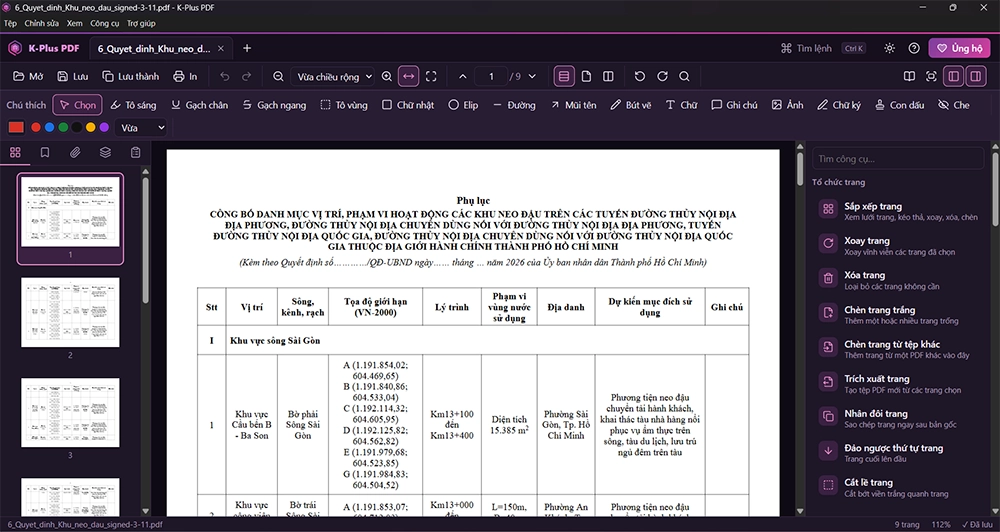Viewport: 1000px width, 532px height.
Task: Select the Tô sáng highlight tool
Action: point(133,105)
